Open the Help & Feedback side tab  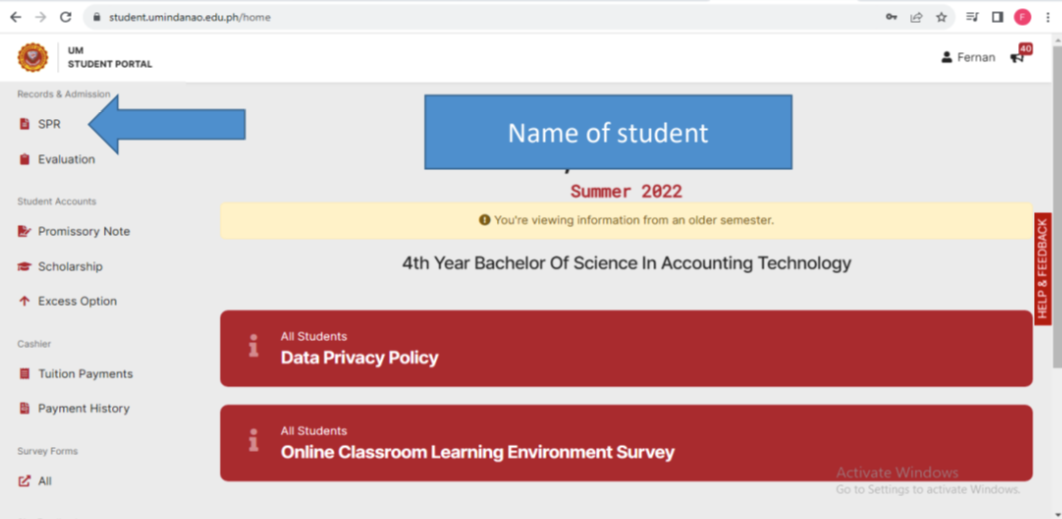pos(1042,268)
